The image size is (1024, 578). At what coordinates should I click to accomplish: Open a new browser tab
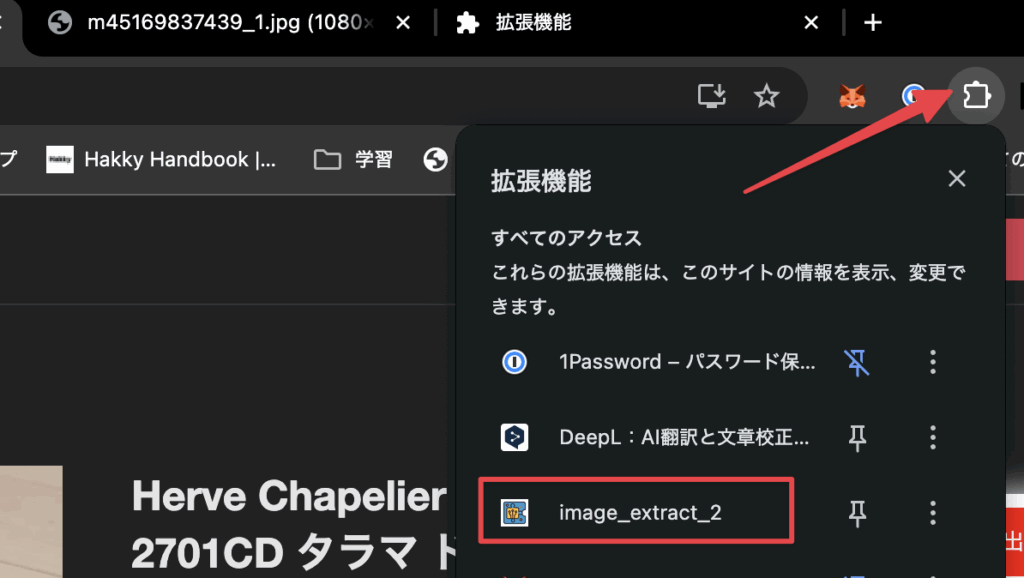(873, 23)
